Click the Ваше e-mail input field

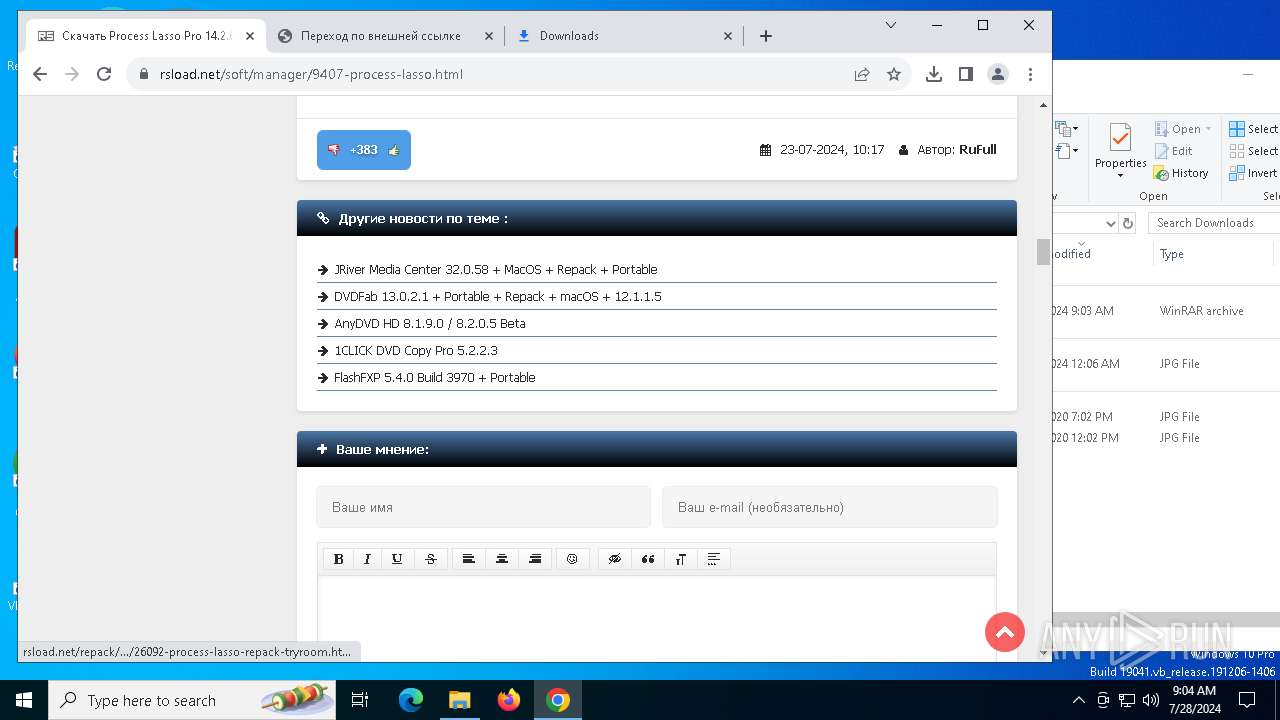[x=829, y=507]
